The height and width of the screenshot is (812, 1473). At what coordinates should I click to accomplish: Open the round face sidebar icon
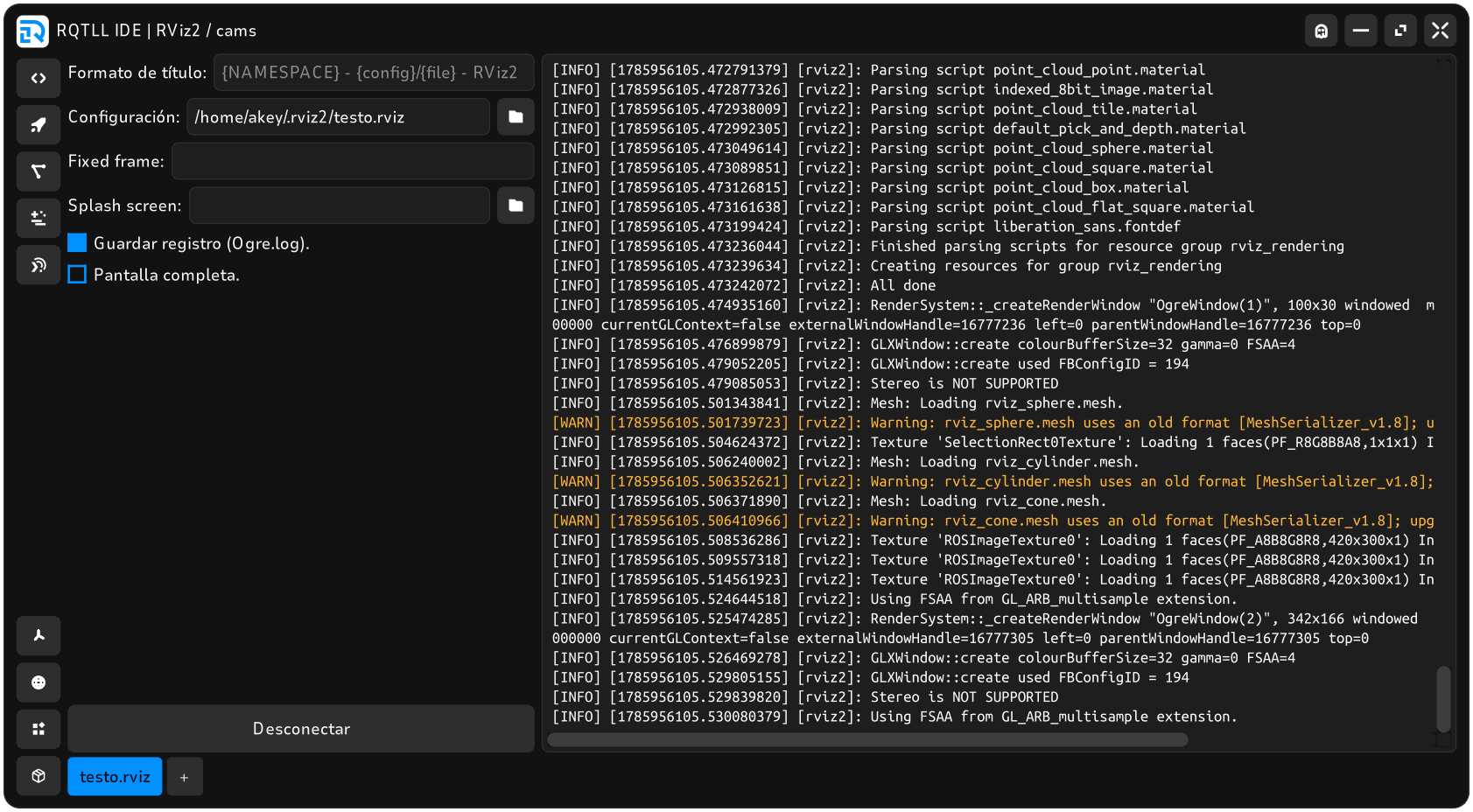tap(39, 682)
